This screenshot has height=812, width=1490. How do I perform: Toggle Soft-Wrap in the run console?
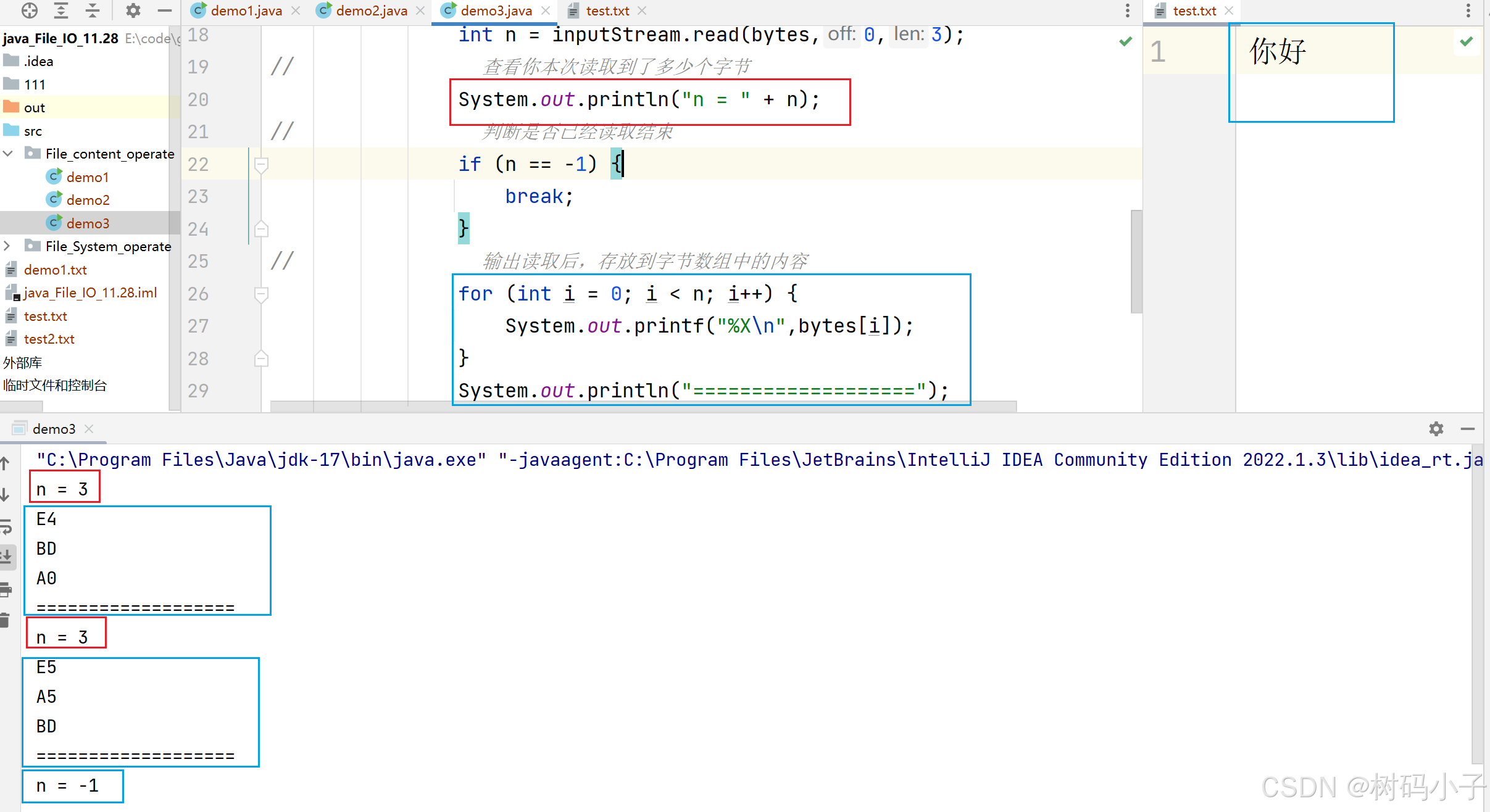pos(6,526)
